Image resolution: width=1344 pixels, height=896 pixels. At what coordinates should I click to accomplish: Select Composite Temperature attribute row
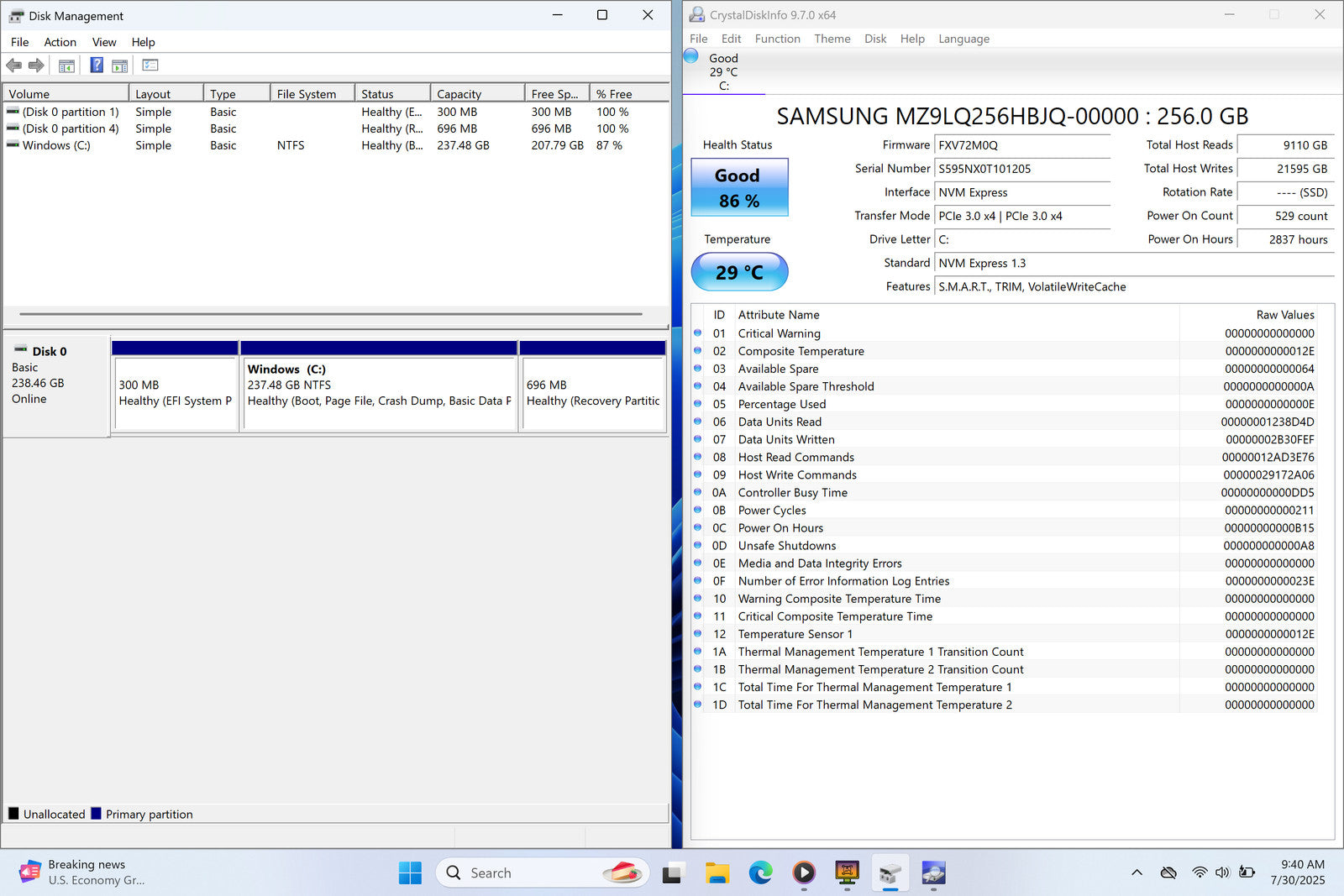coord(1005,351)
